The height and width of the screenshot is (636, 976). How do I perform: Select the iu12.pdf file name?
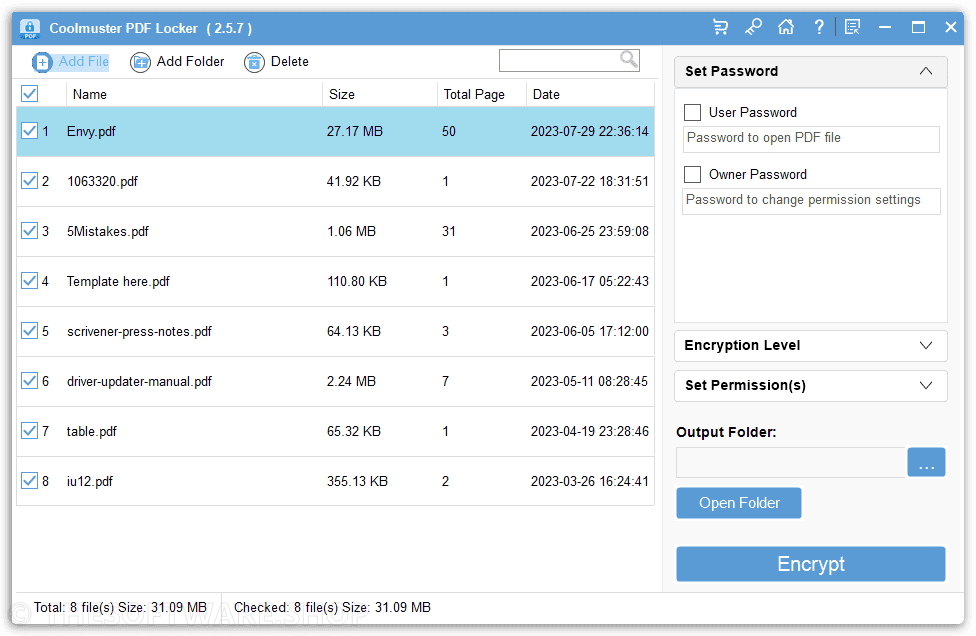coord(90,481)
